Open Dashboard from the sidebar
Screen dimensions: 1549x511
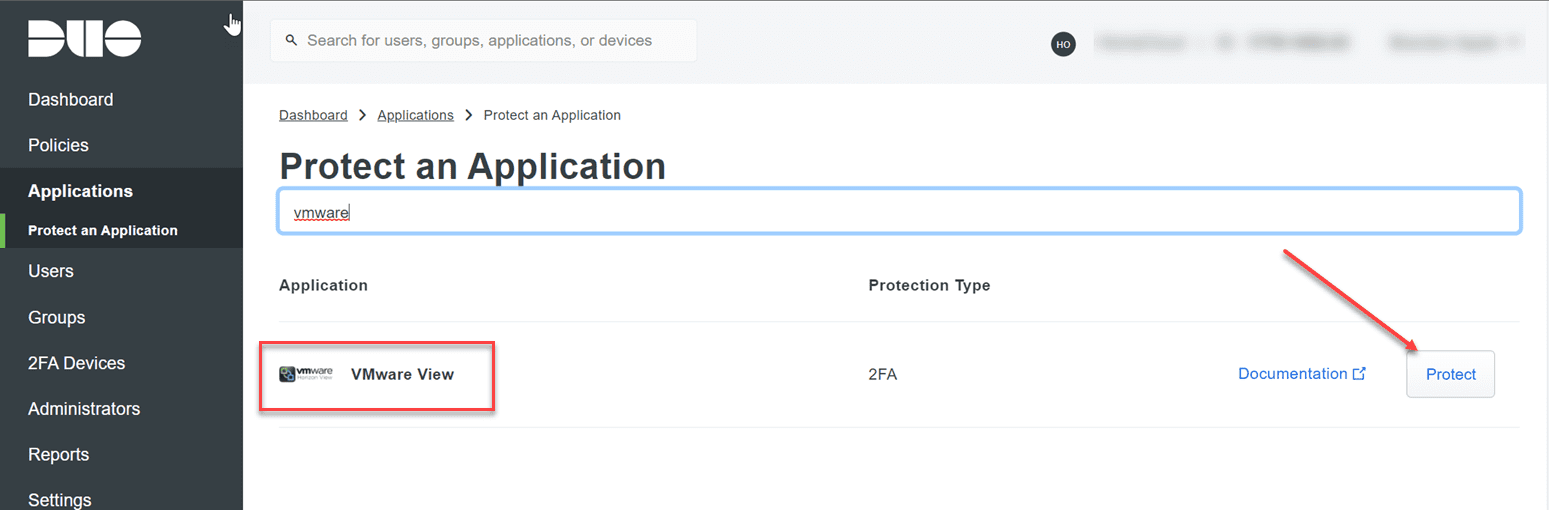(x=70, y=100)
